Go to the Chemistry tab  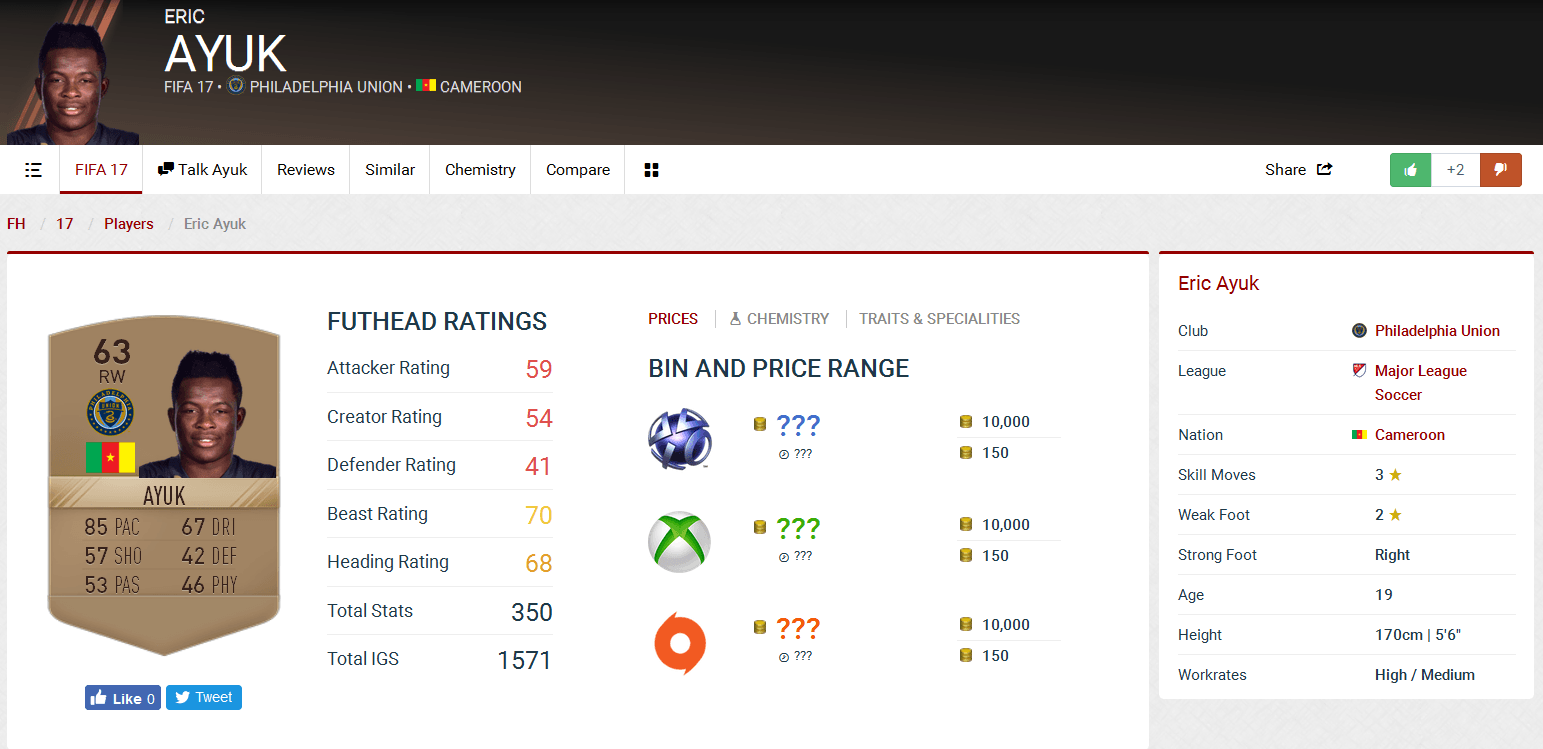coord(480,170)
